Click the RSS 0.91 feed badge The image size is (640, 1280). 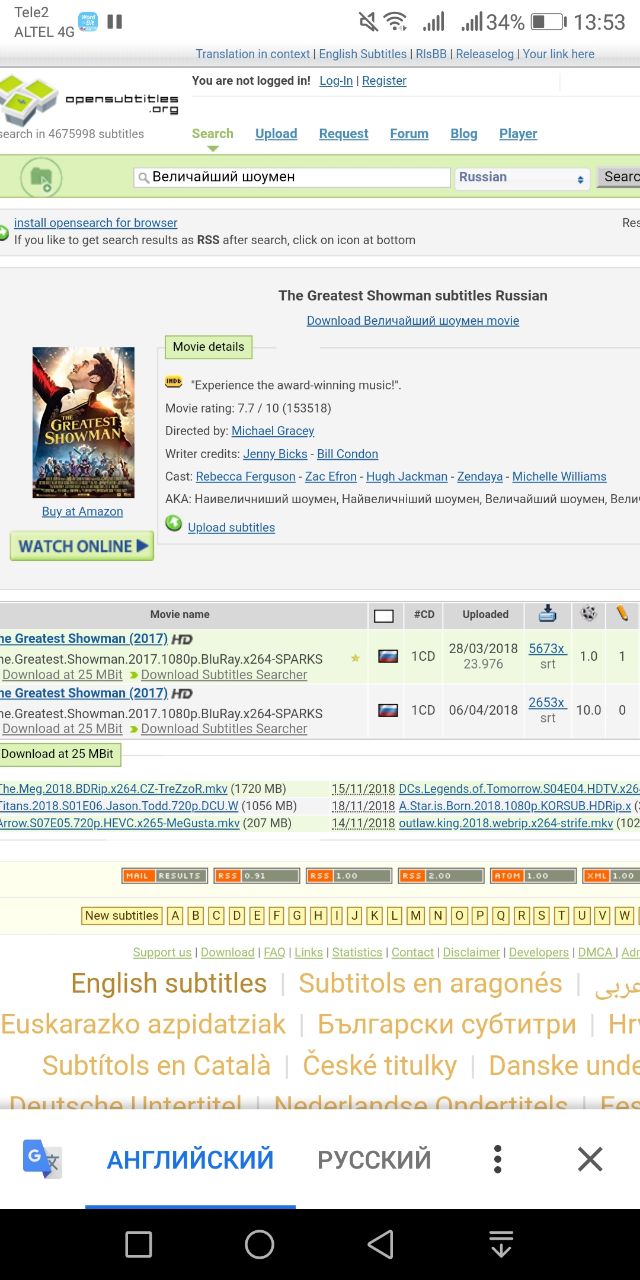coord(256,876)
